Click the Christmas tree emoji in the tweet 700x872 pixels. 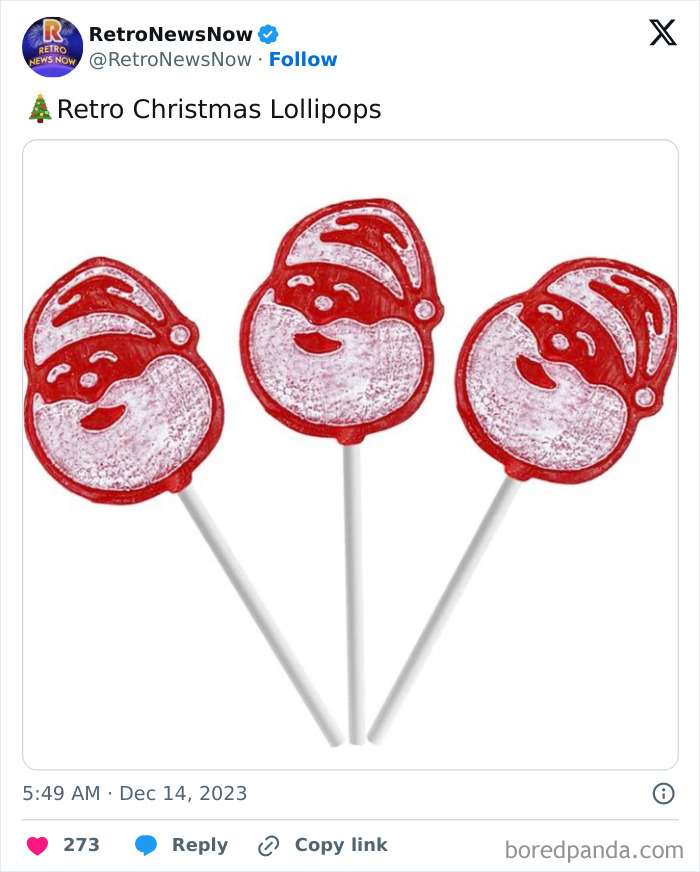pos(40,108)
